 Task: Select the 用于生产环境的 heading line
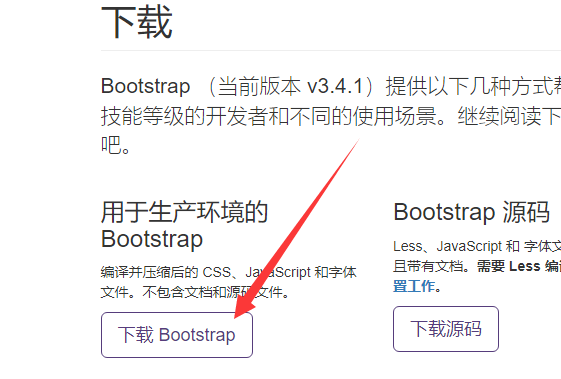184,212
